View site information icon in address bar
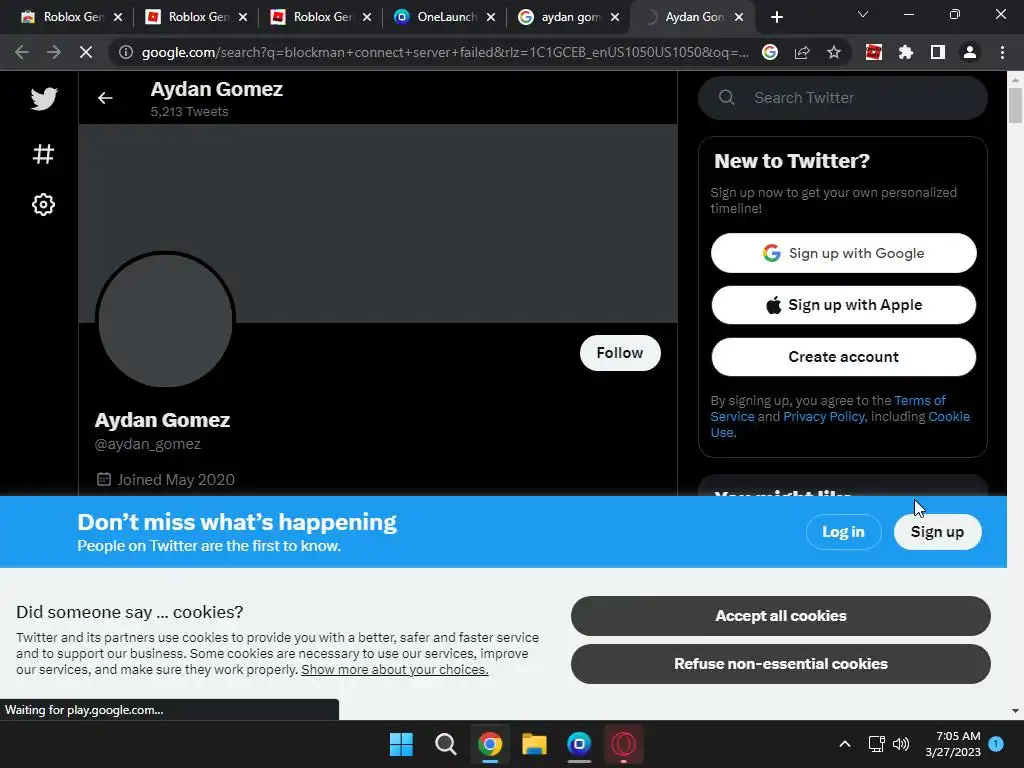Viewport: 1024px width, 768px height. pos(125,52)
